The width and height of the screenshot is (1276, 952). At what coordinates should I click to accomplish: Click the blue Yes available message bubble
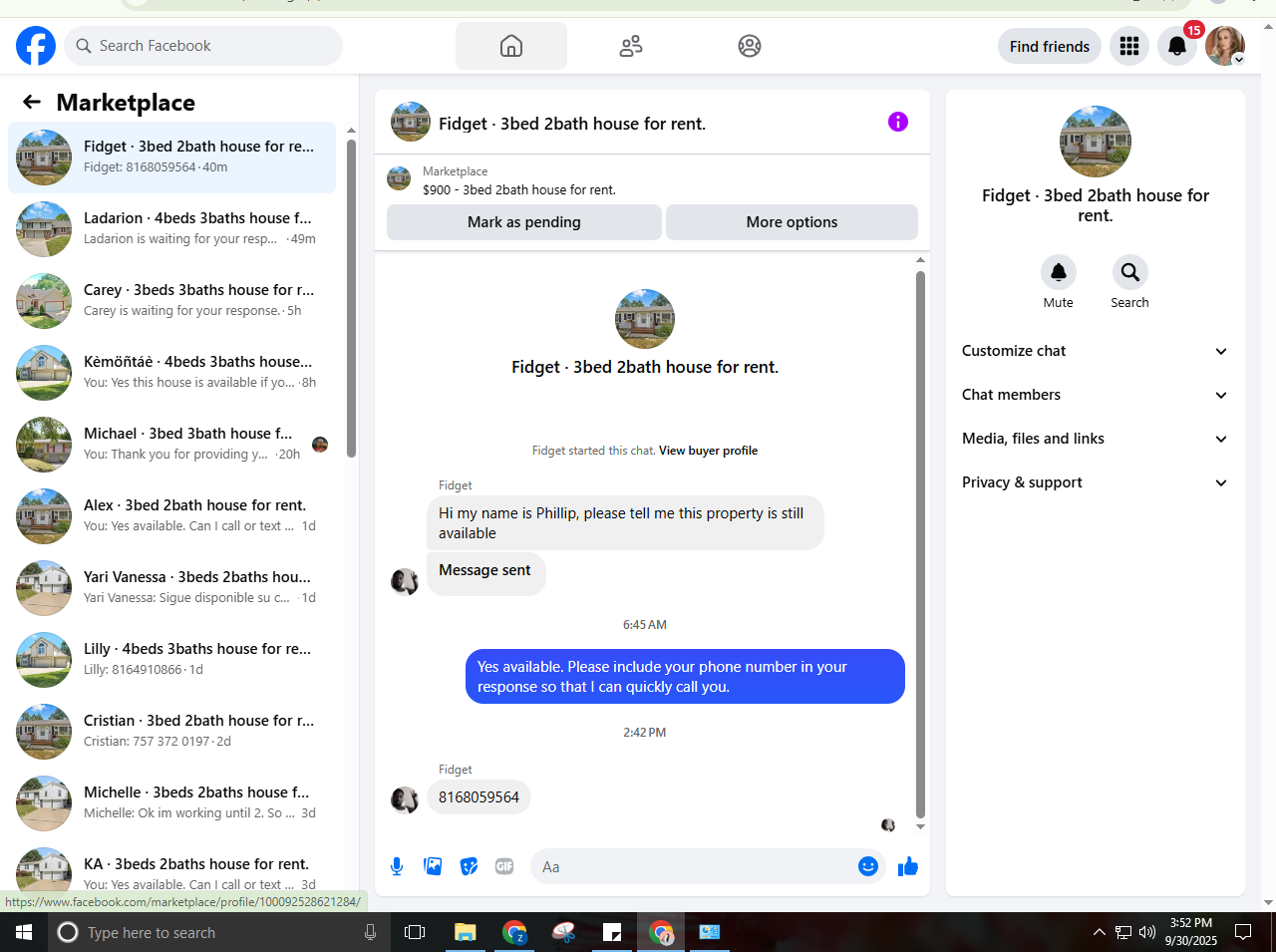[685, 677]
